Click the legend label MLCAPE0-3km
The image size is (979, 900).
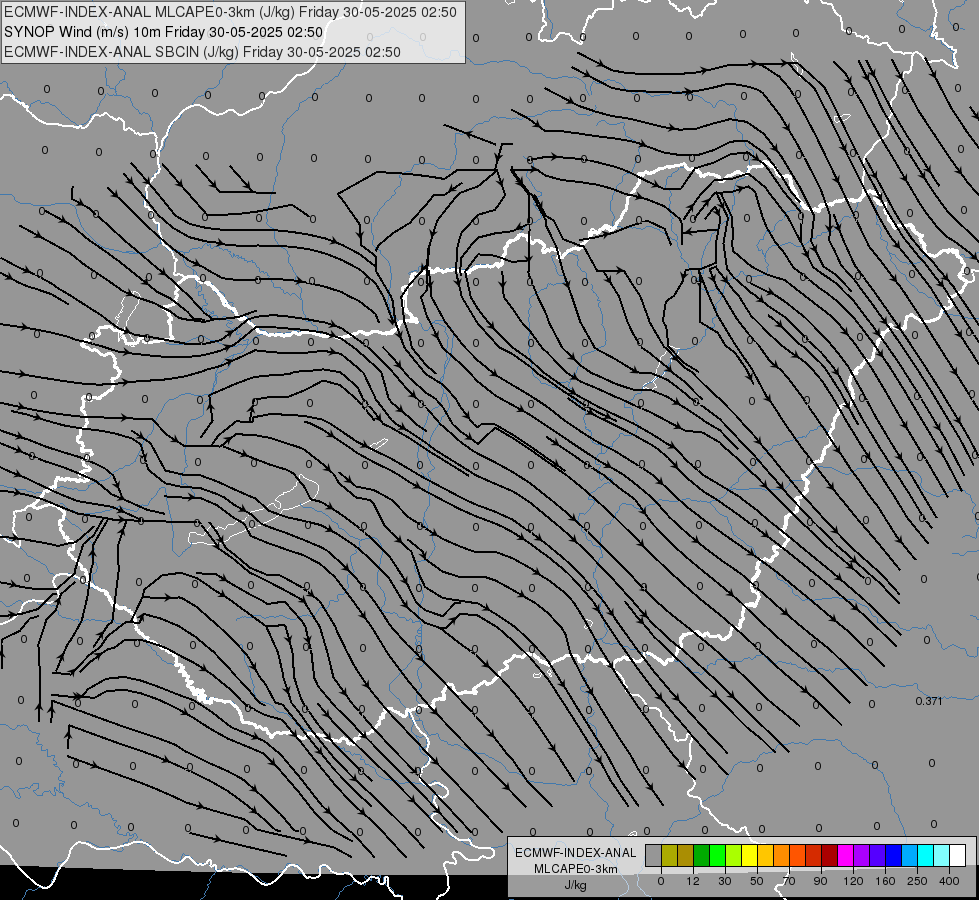pyautogui.click(x=576, y=868)
